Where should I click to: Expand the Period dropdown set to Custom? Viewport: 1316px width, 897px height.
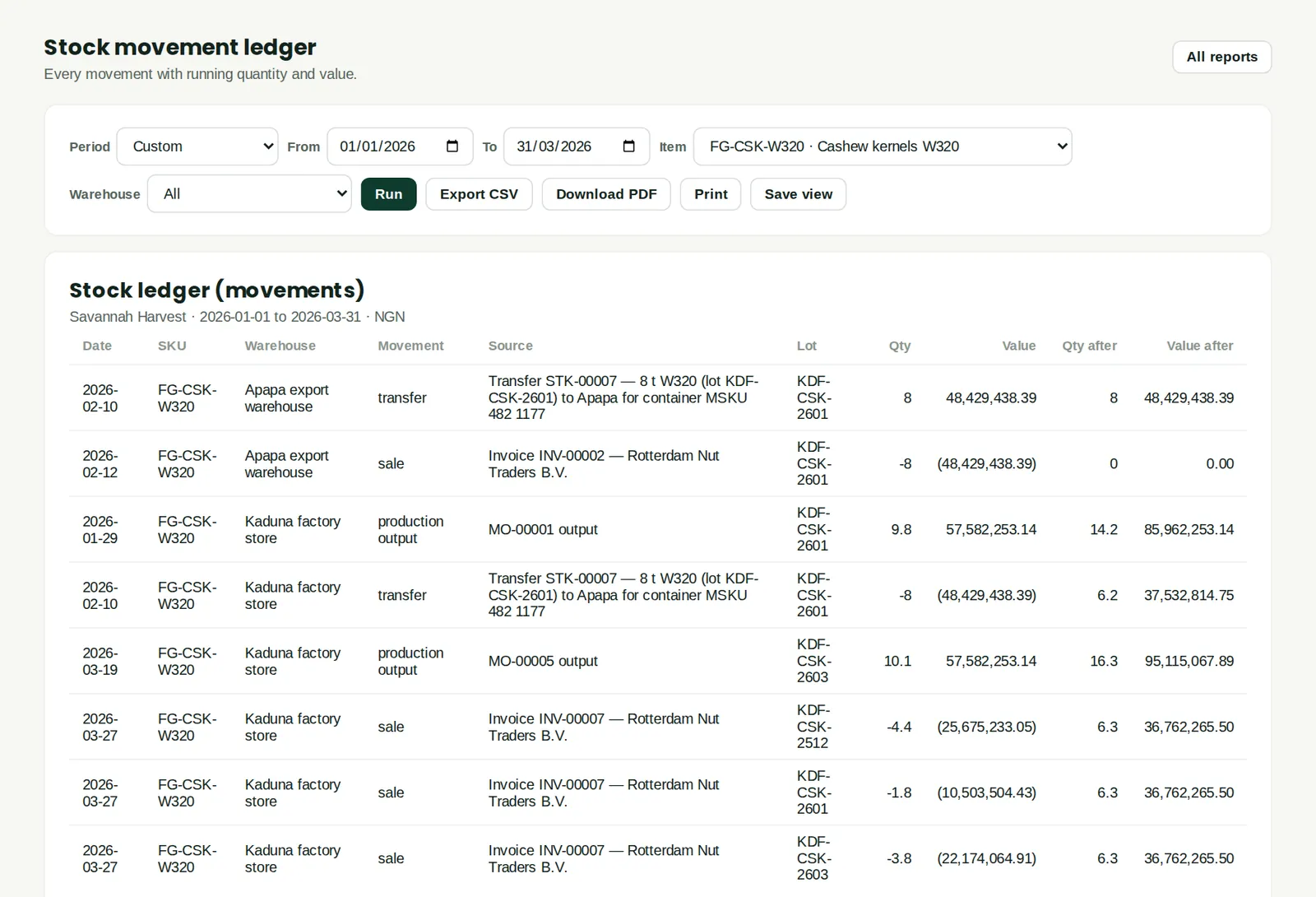coord(197,146)
